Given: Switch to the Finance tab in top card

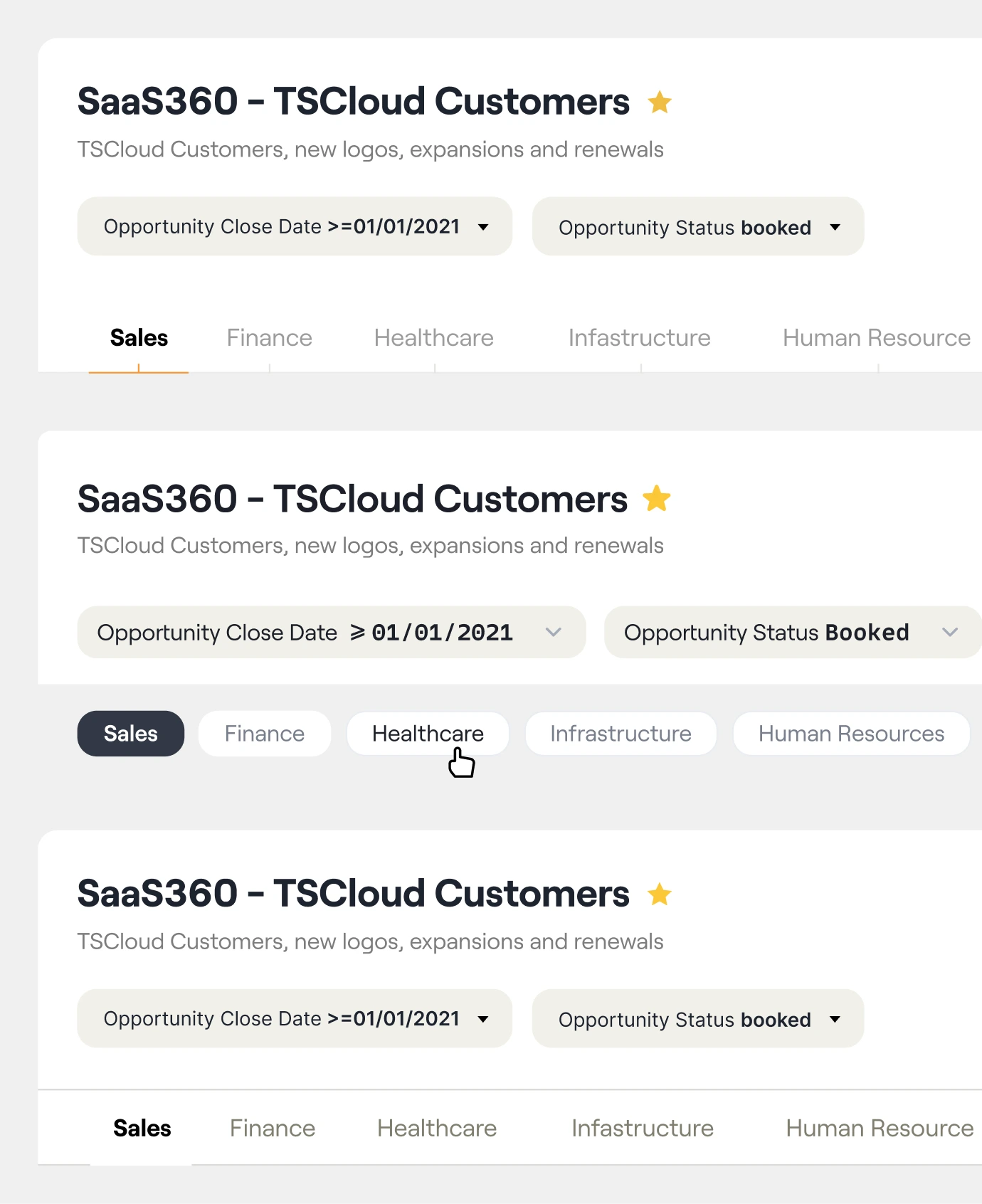Looking at the screenshot, I should coord(269,338).
